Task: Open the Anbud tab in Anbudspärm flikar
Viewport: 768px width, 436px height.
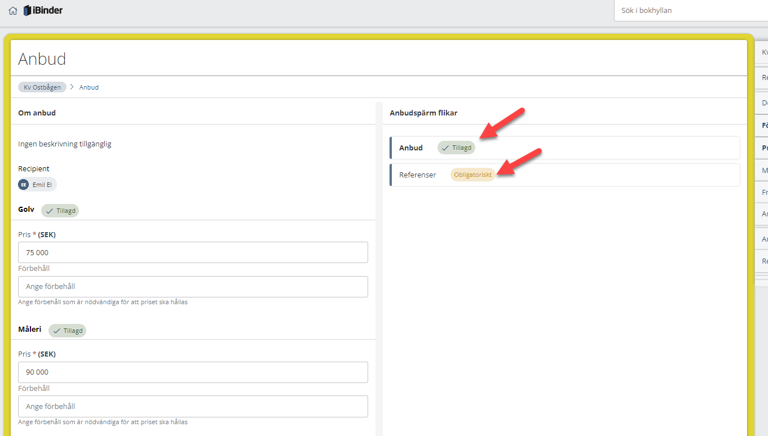Action: [x=411, y=148]
